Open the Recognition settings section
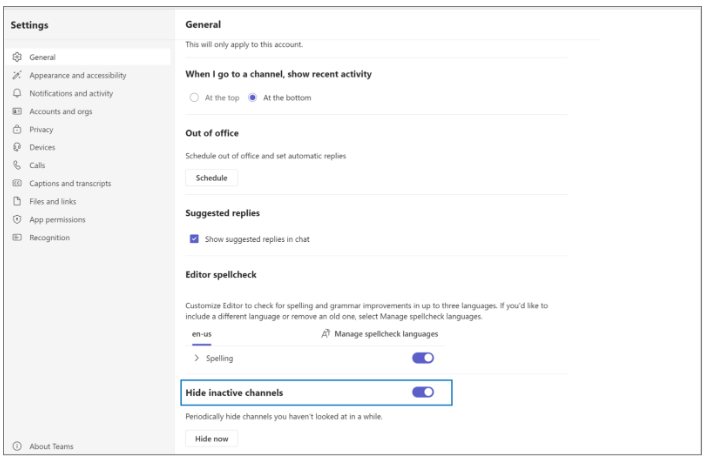The height and width of the screenshot is (462, 706). point(50,238)
